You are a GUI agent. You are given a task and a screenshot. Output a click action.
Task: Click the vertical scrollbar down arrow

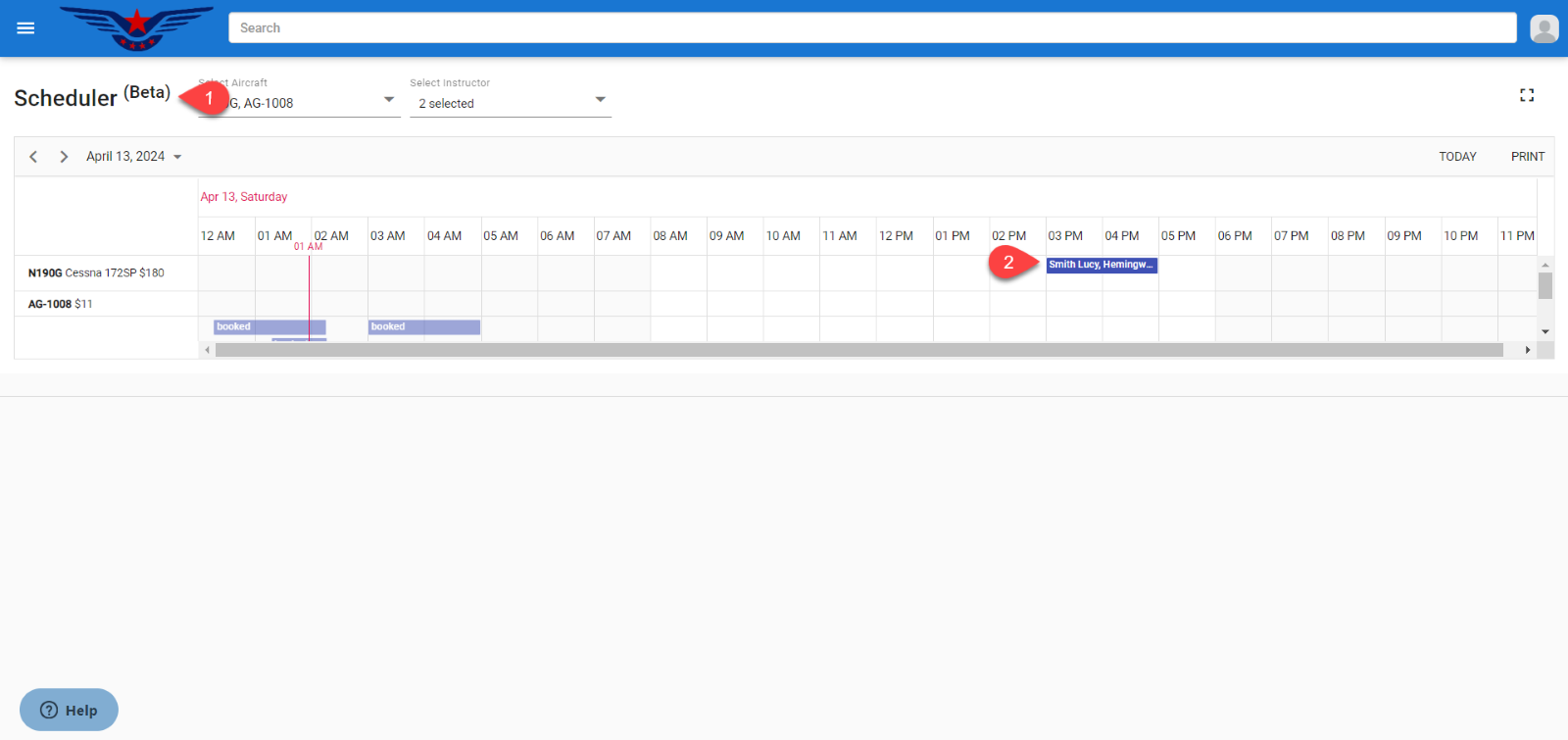(x=1545, y=332)
